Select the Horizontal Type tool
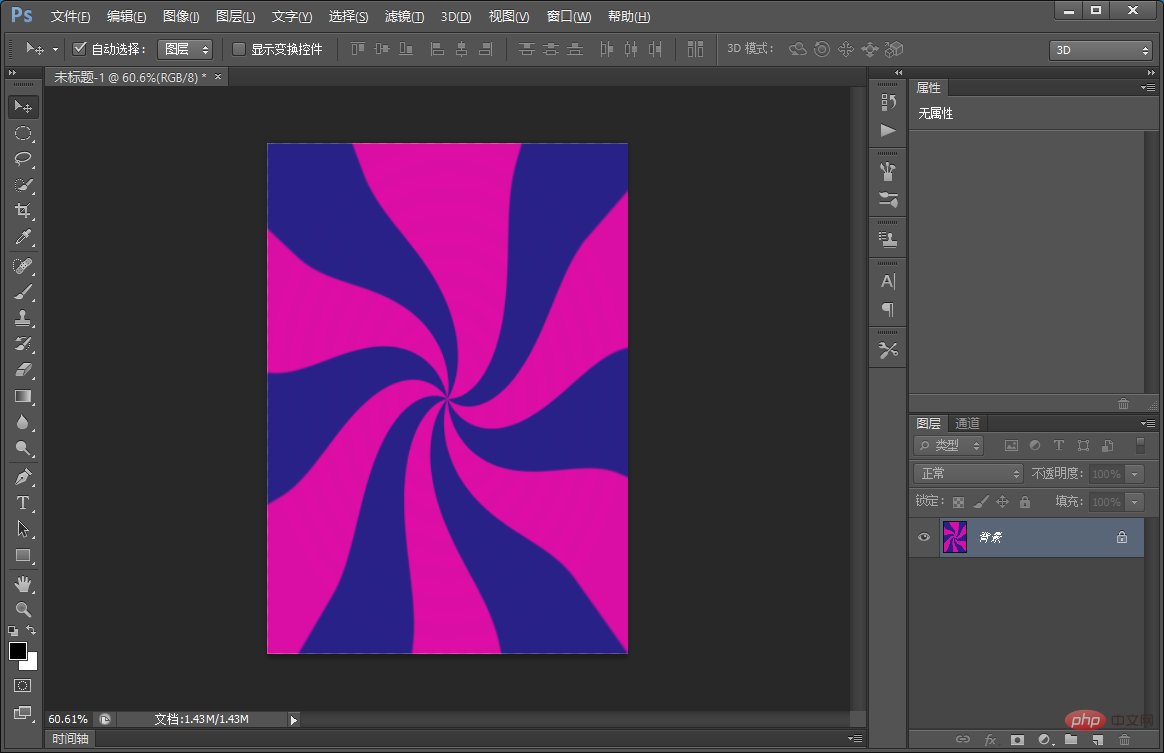This screenshot has width=1164, height=753. (23, 503)
